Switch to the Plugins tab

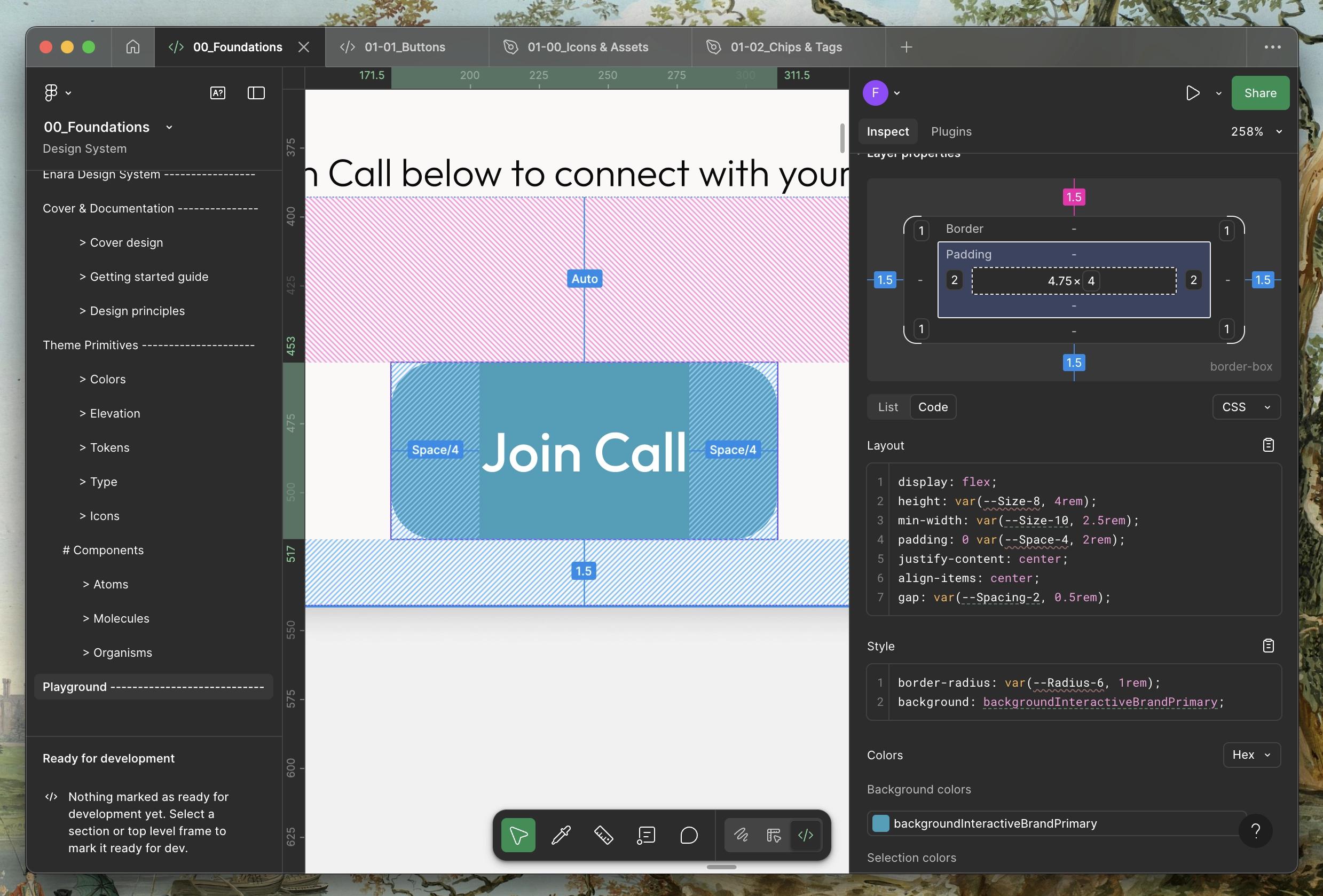click(951, 131)
